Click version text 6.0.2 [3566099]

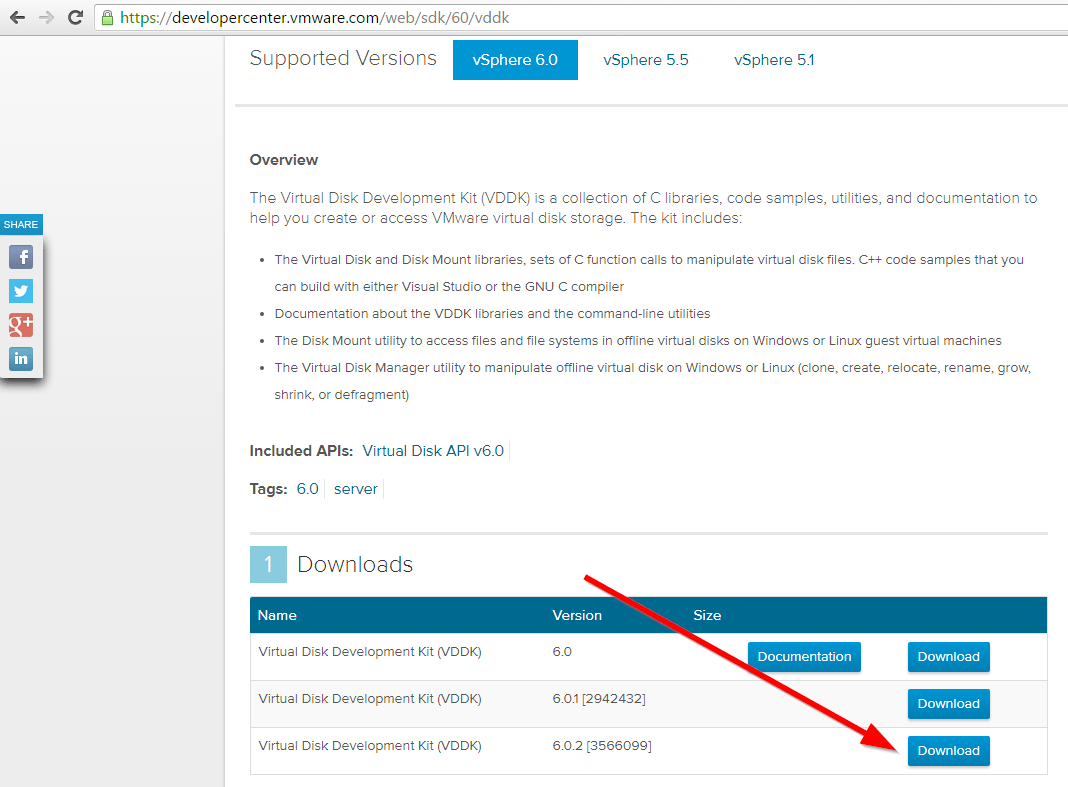(x=602, y=745)
